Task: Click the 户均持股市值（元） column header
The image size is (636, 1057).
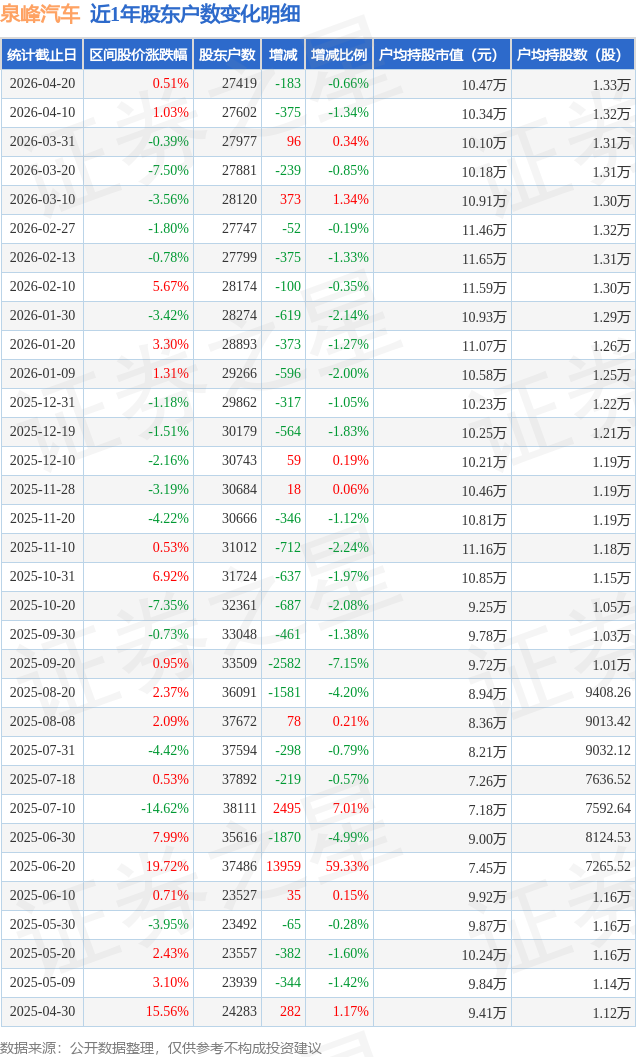Action: 441,55
